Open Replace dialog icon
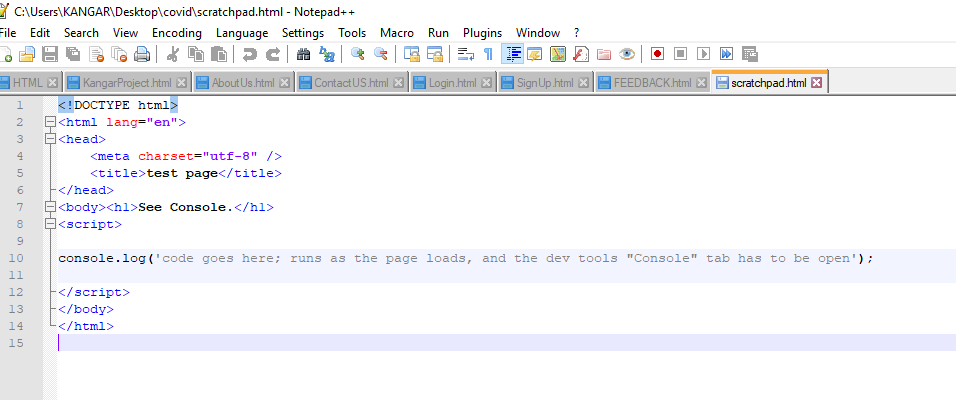Viewport: 956px width, 400px height. 327,54
